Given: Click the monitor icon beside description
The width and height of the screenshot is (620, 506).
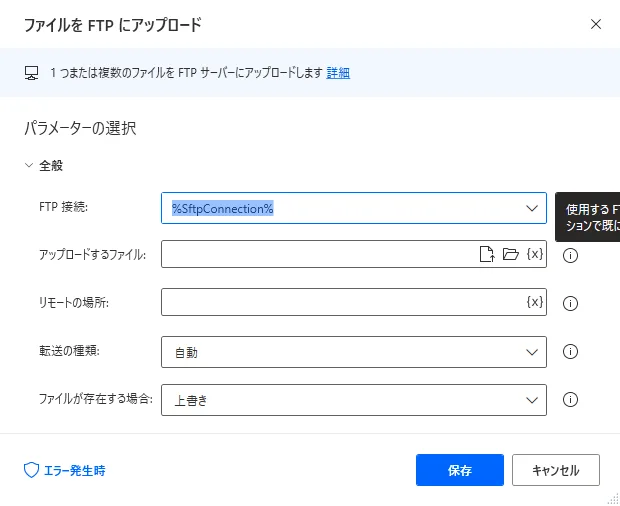Looking at the screenshot, I should coord(31,73).
